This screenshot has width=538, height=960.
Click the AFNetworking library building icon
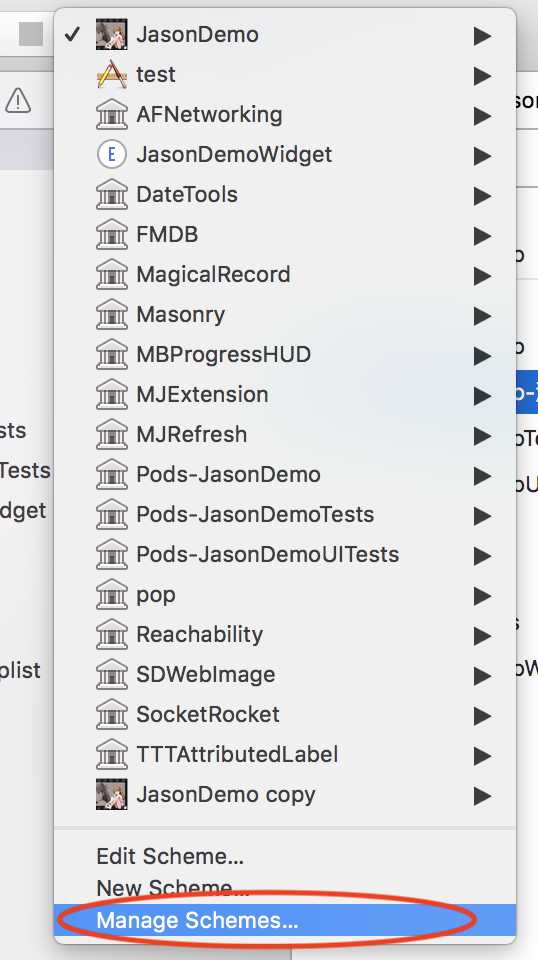click(x=111, y=114)
